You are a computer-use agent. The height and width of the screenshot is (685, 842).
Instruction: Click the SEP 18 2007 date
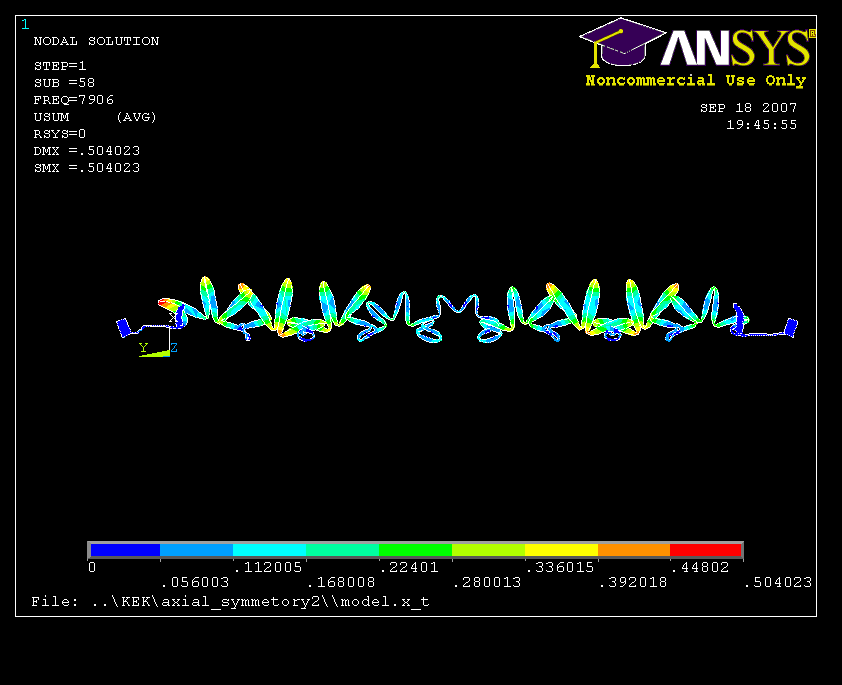click(748, 108)
